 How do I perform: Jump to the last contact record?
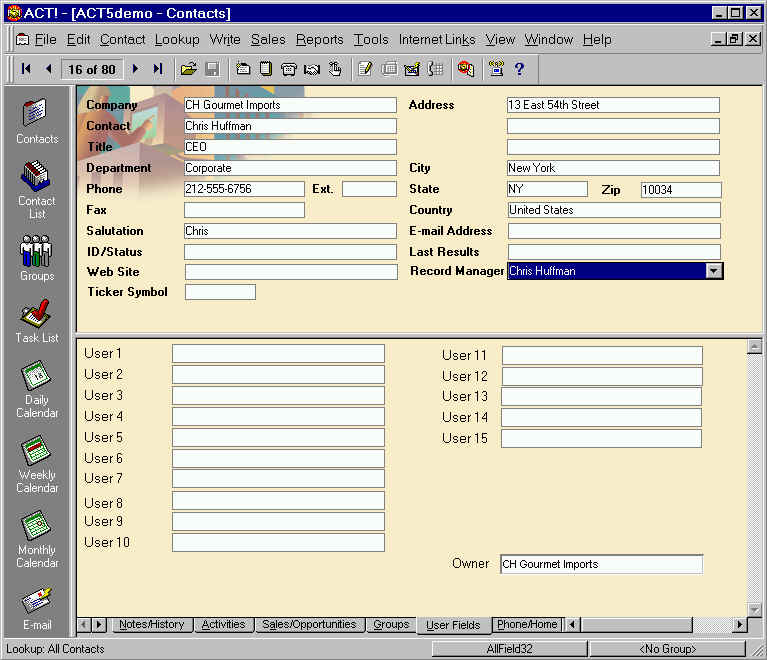point(157,69)
